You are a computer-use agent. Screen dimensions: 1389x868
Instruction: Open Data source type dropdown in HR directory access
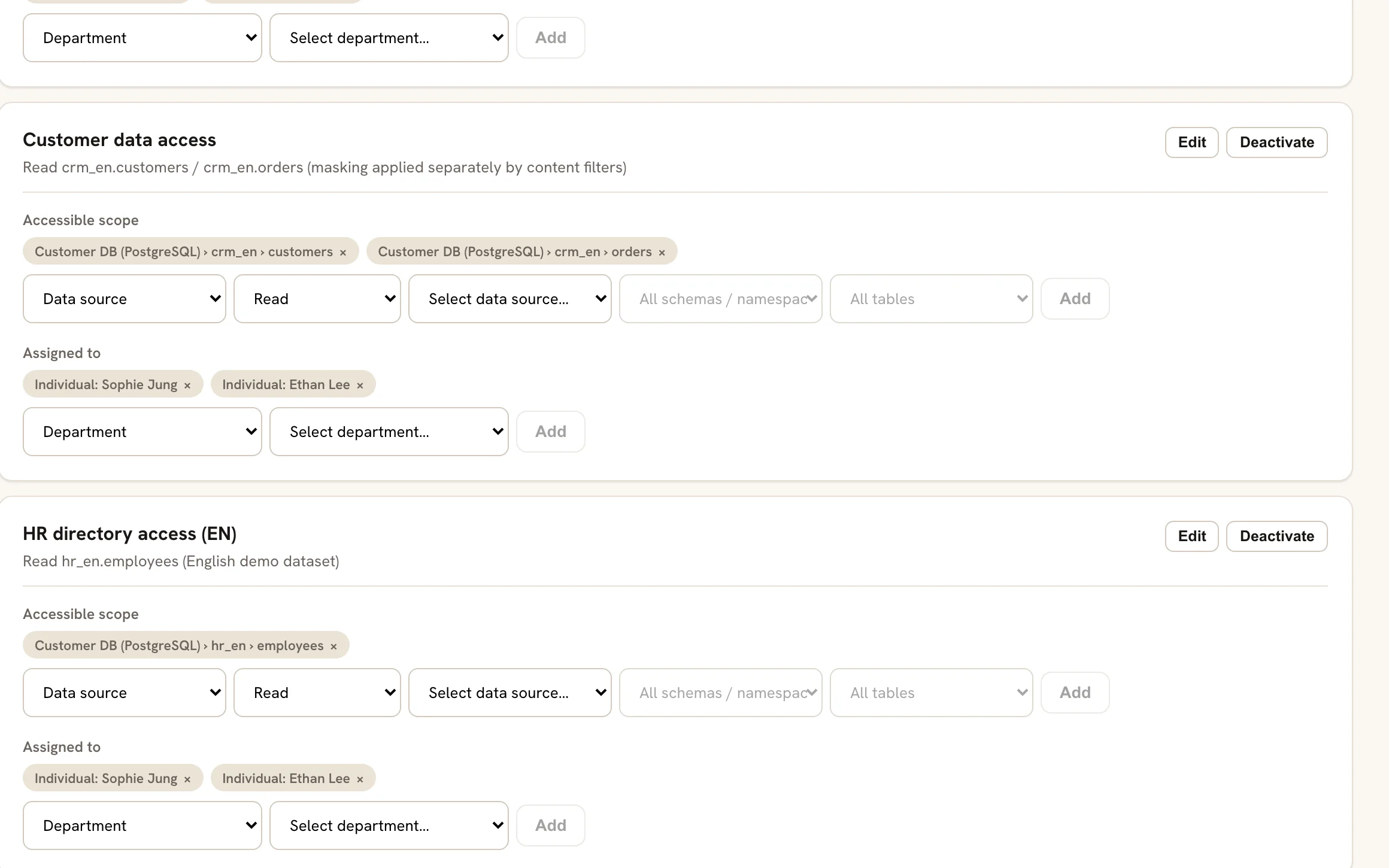point(125,693)
